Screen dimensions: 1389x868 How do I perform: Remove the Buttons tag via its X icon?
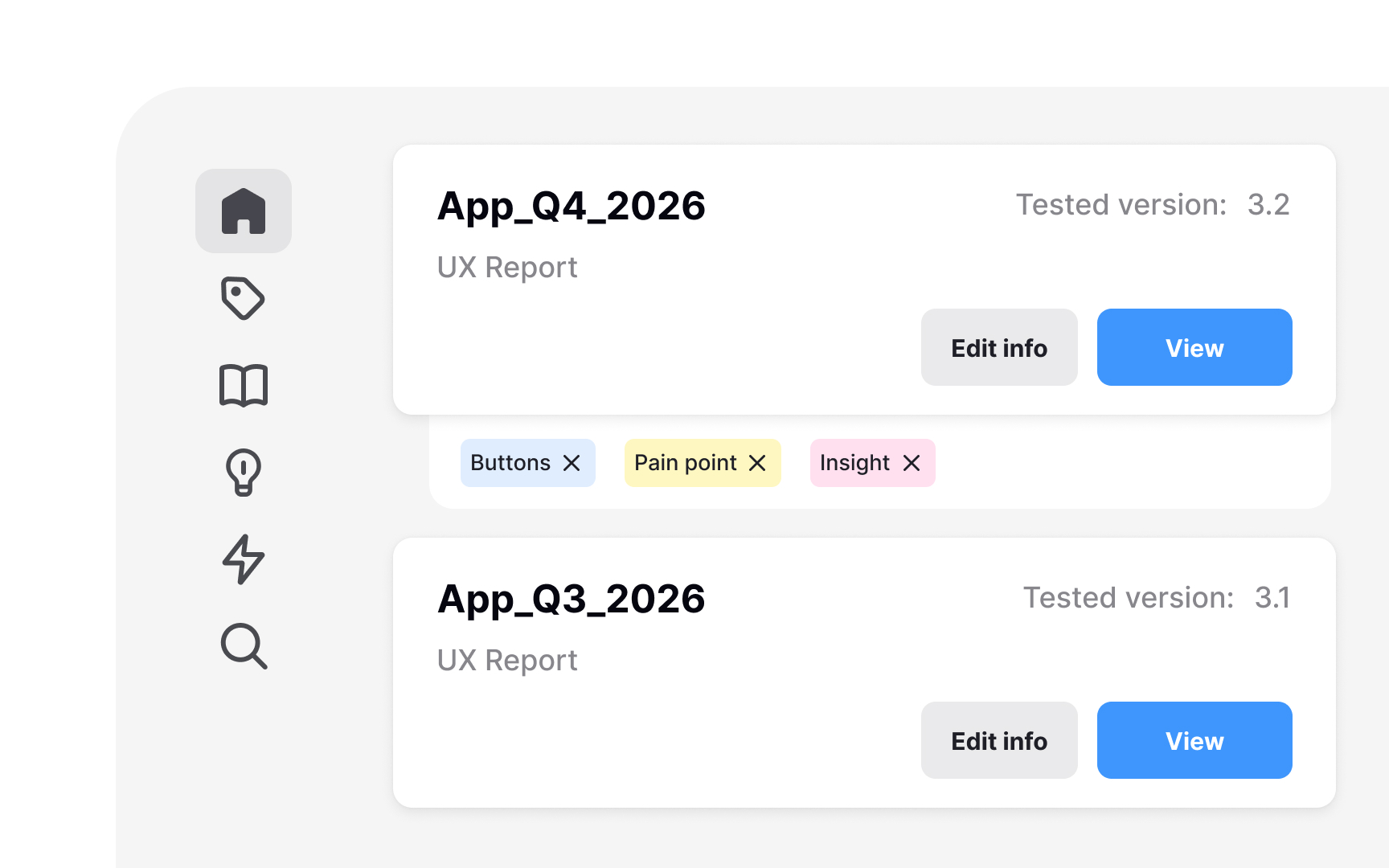click(572, 463)
